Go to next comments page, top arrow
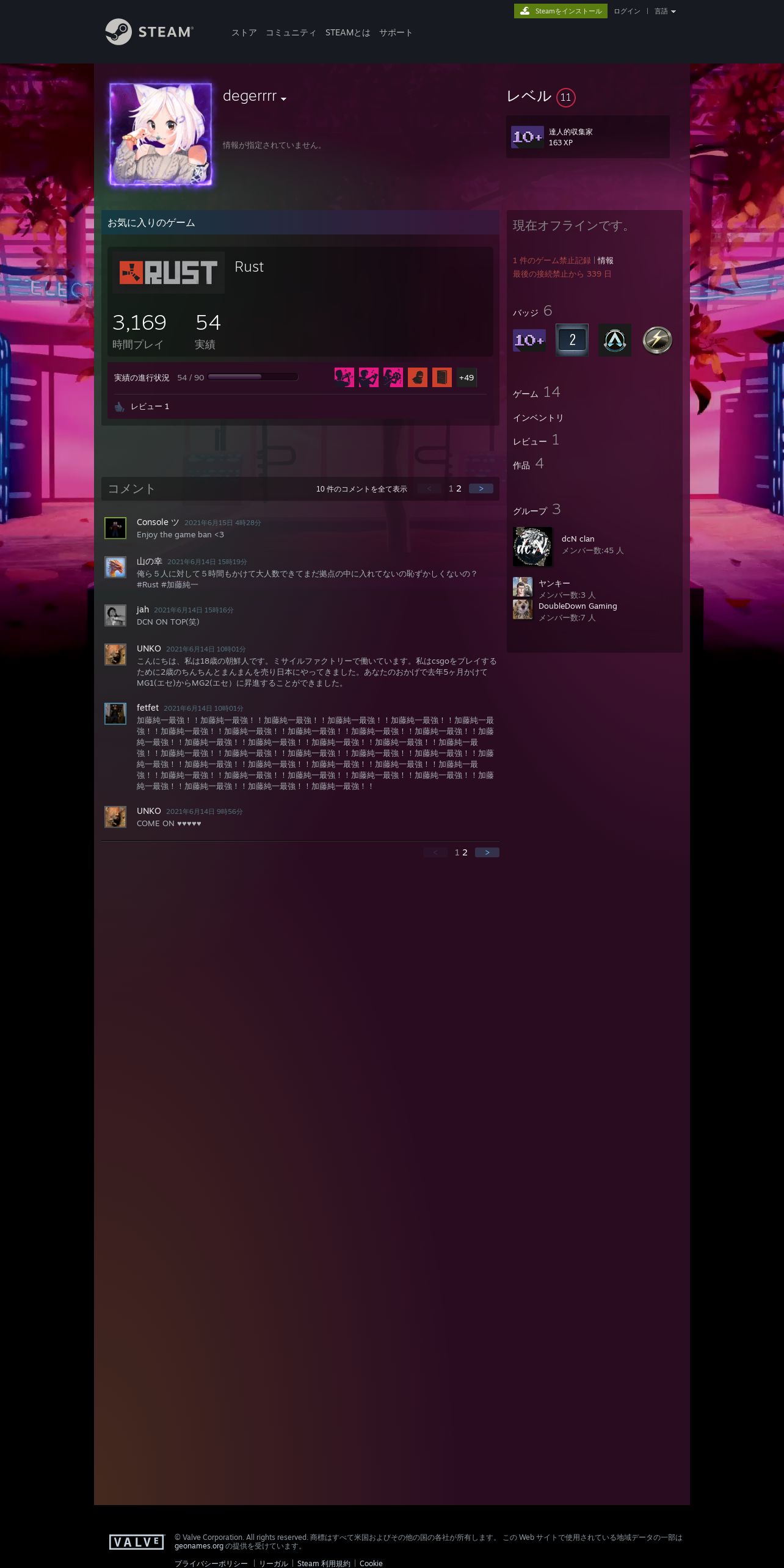 click(x=481, y=488)
